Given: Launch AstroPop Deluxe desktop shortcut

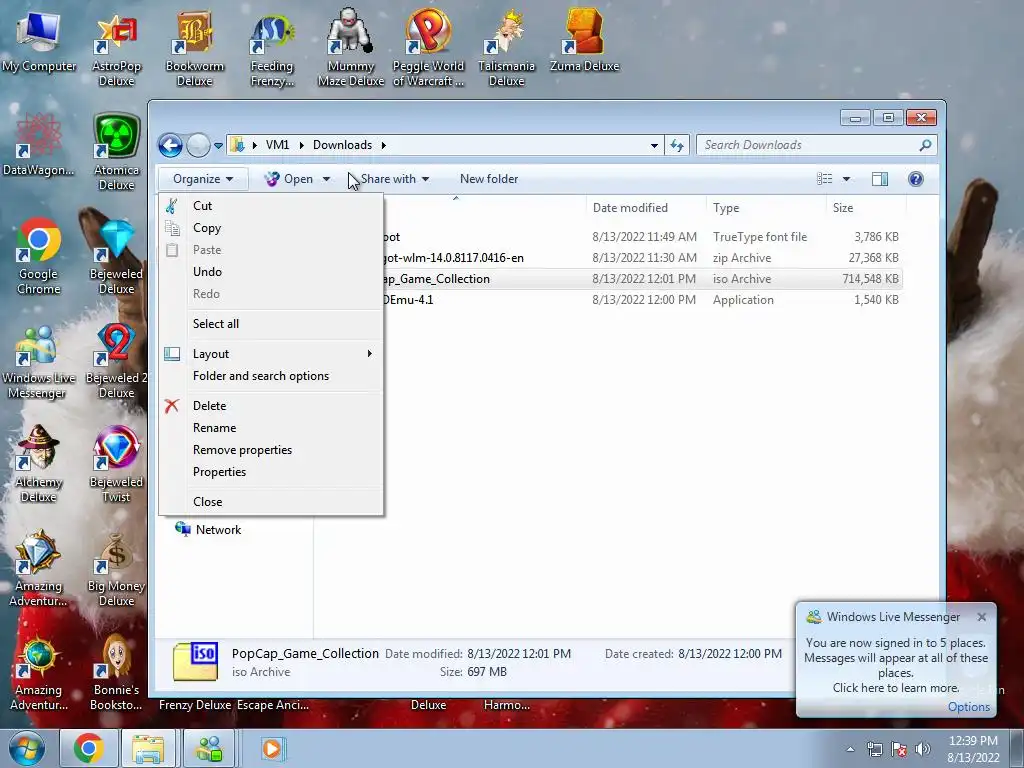Looking at the screenshot, I should point(116,50).
